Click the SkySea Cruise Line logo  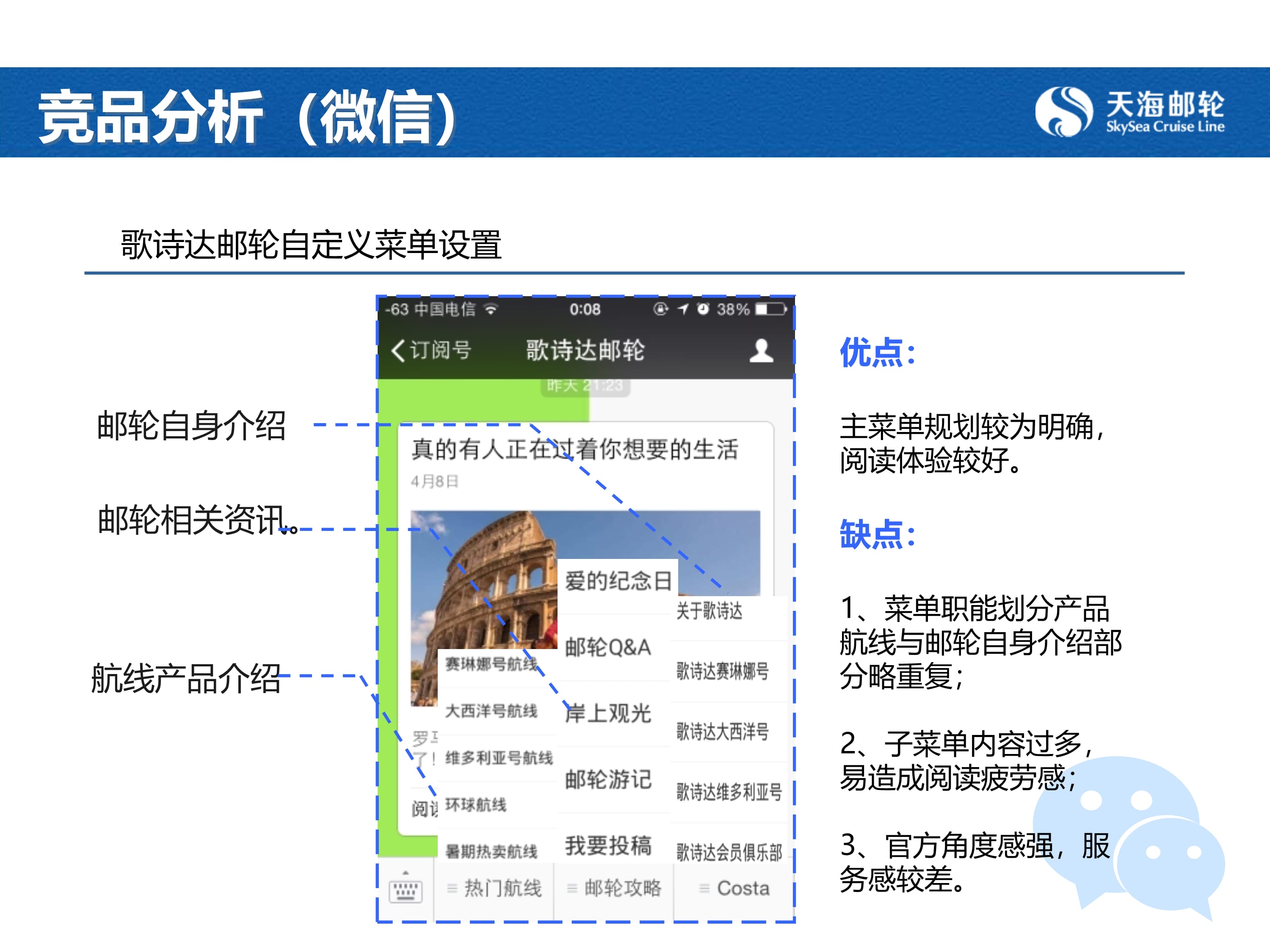(x=1129, y=112)
